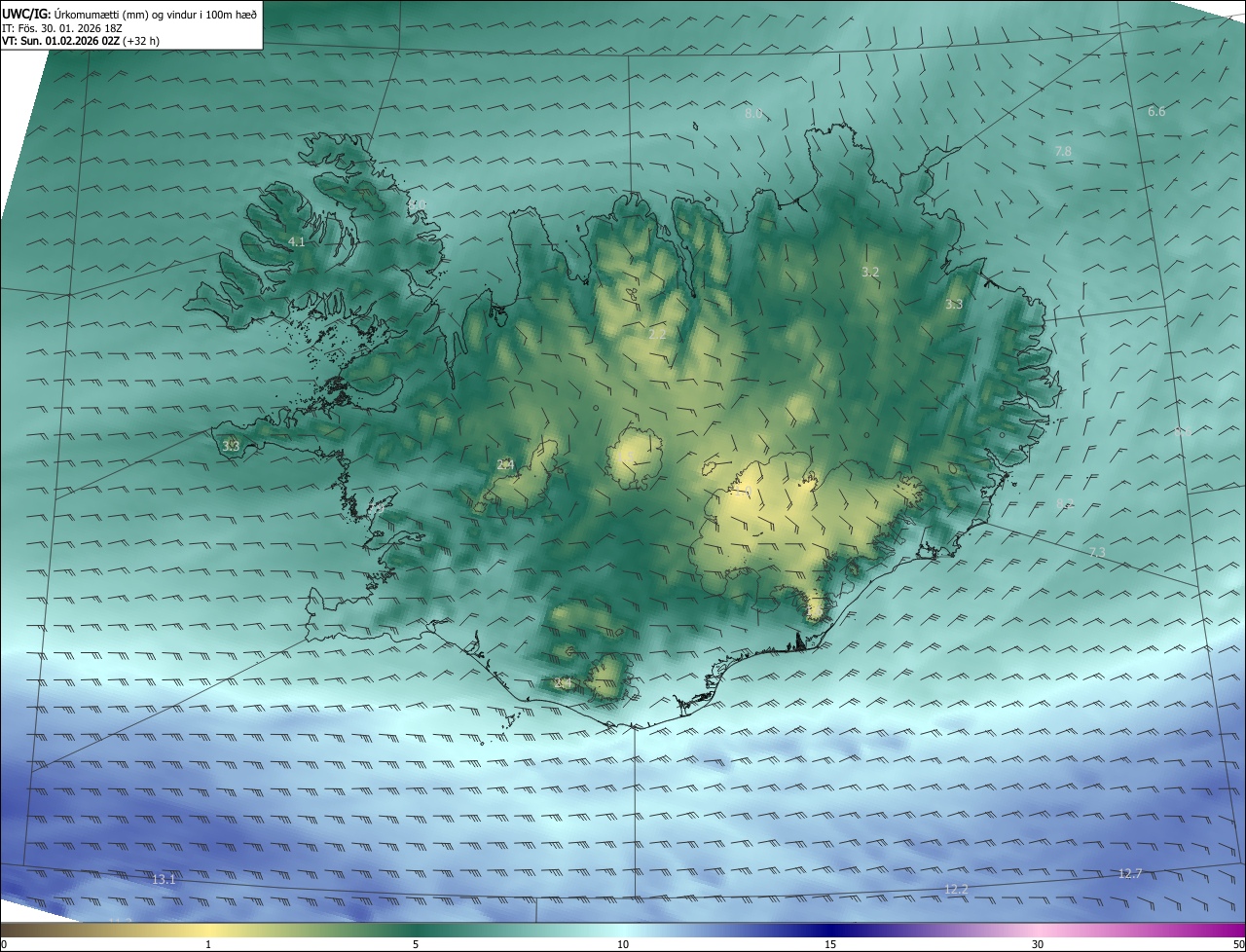
Task: Click the title text "Úrkomumætti (mm) og vindur í 100m hæð"
Action: pyautogui.click(x=156, y=14)
